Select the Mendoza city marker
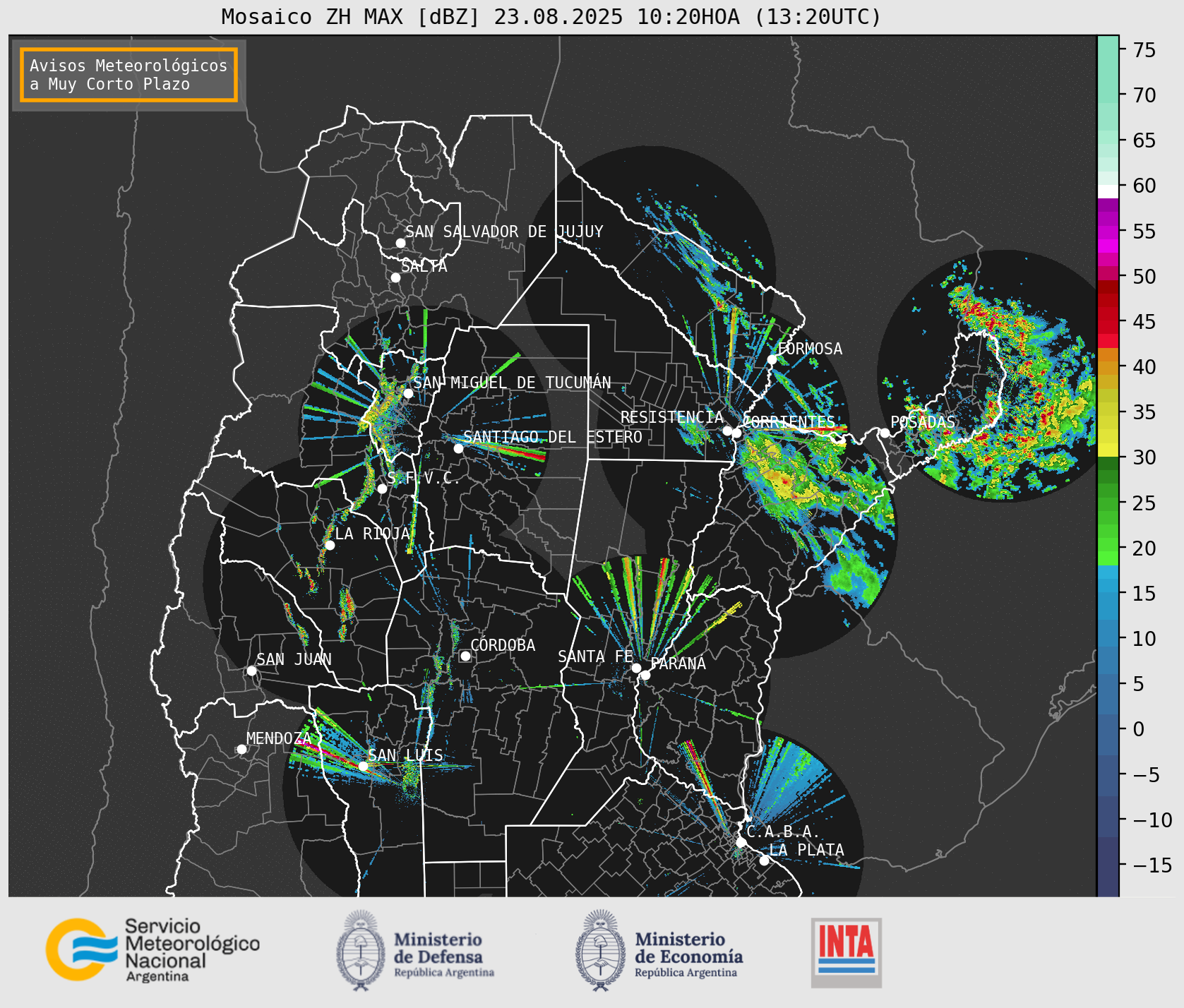Screen dimensions: 1184x1008 241,749
